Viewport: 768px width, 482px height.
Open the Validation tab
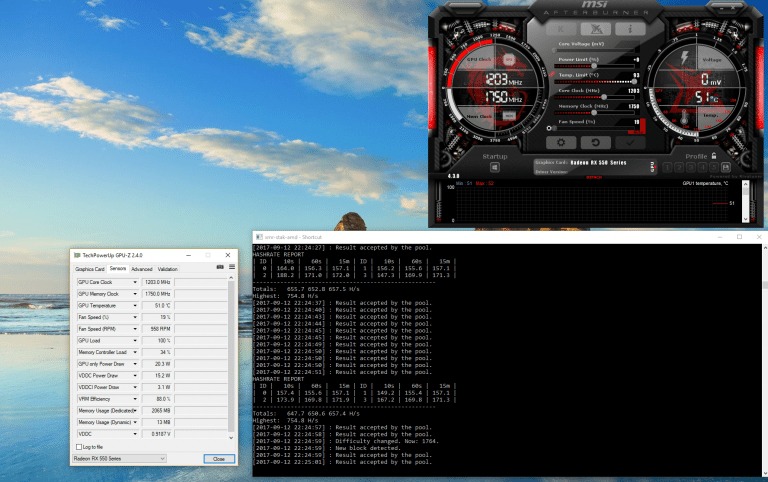pyautogui.click(x=168, y=269)
